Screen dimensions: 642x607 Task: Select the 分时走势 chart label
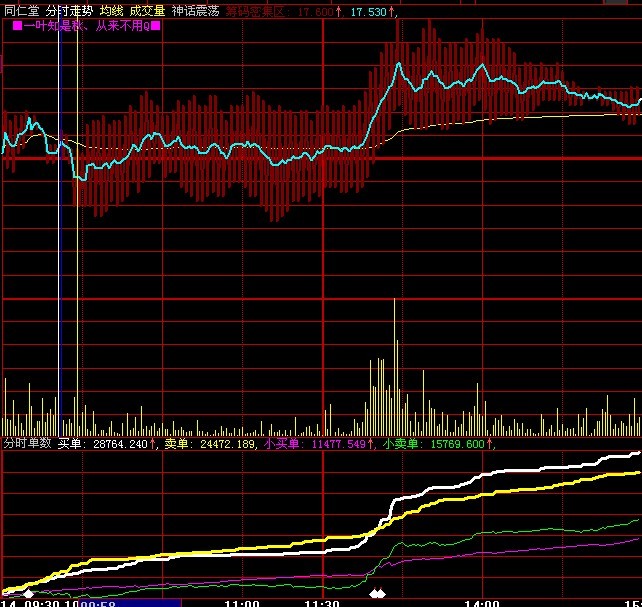coord(69,11)
